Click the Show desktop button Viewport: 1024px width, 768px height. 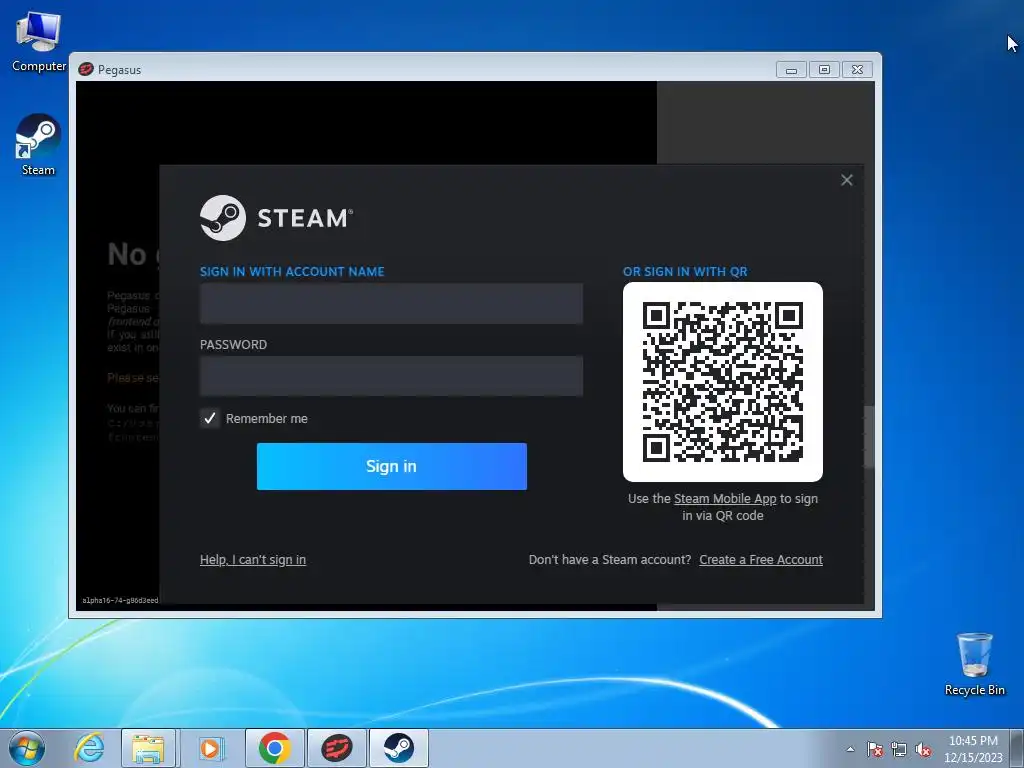(1019, 748)
